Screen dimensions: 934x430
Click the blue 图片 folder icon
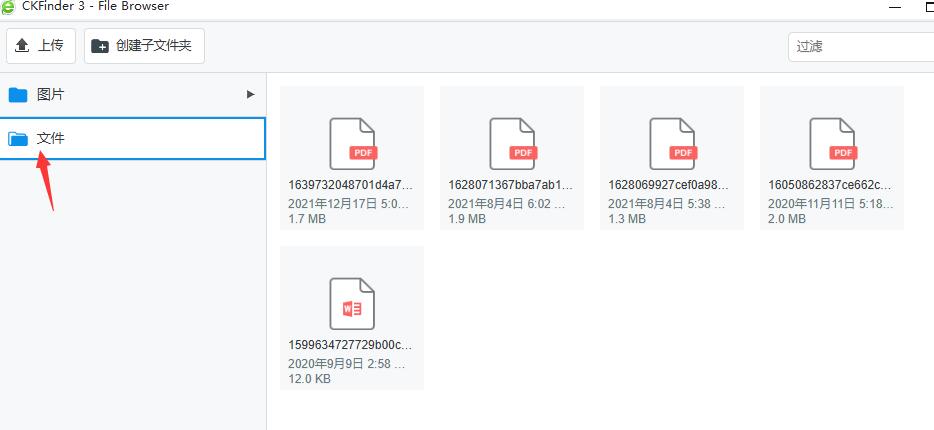(x=18, y=94)
